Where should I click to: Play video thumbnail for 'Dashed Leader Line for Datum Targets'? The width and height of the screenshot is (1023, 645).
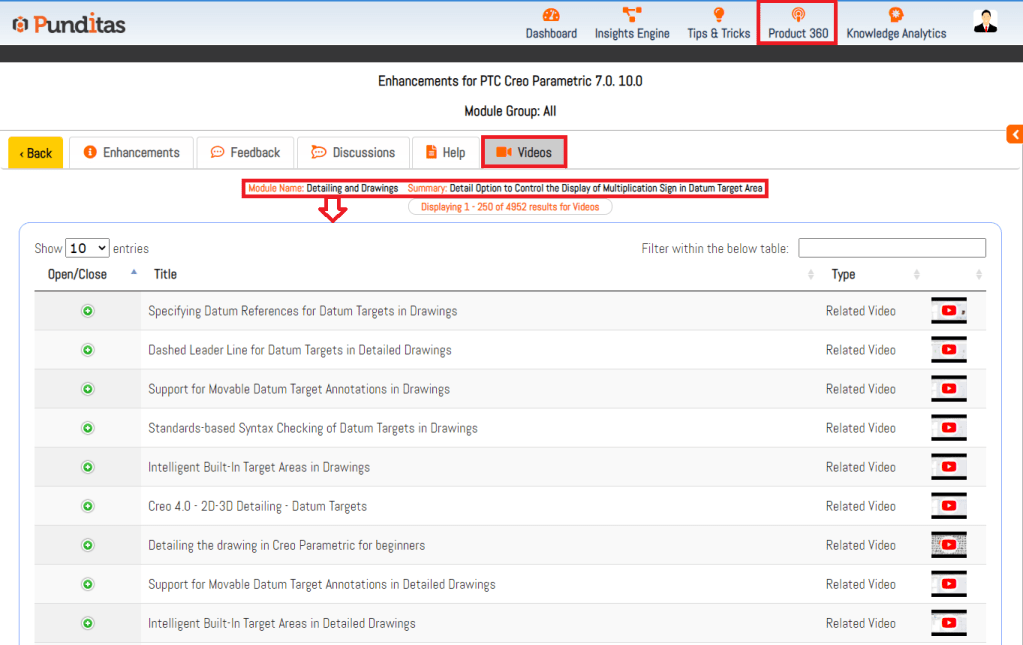coord(948,350)
